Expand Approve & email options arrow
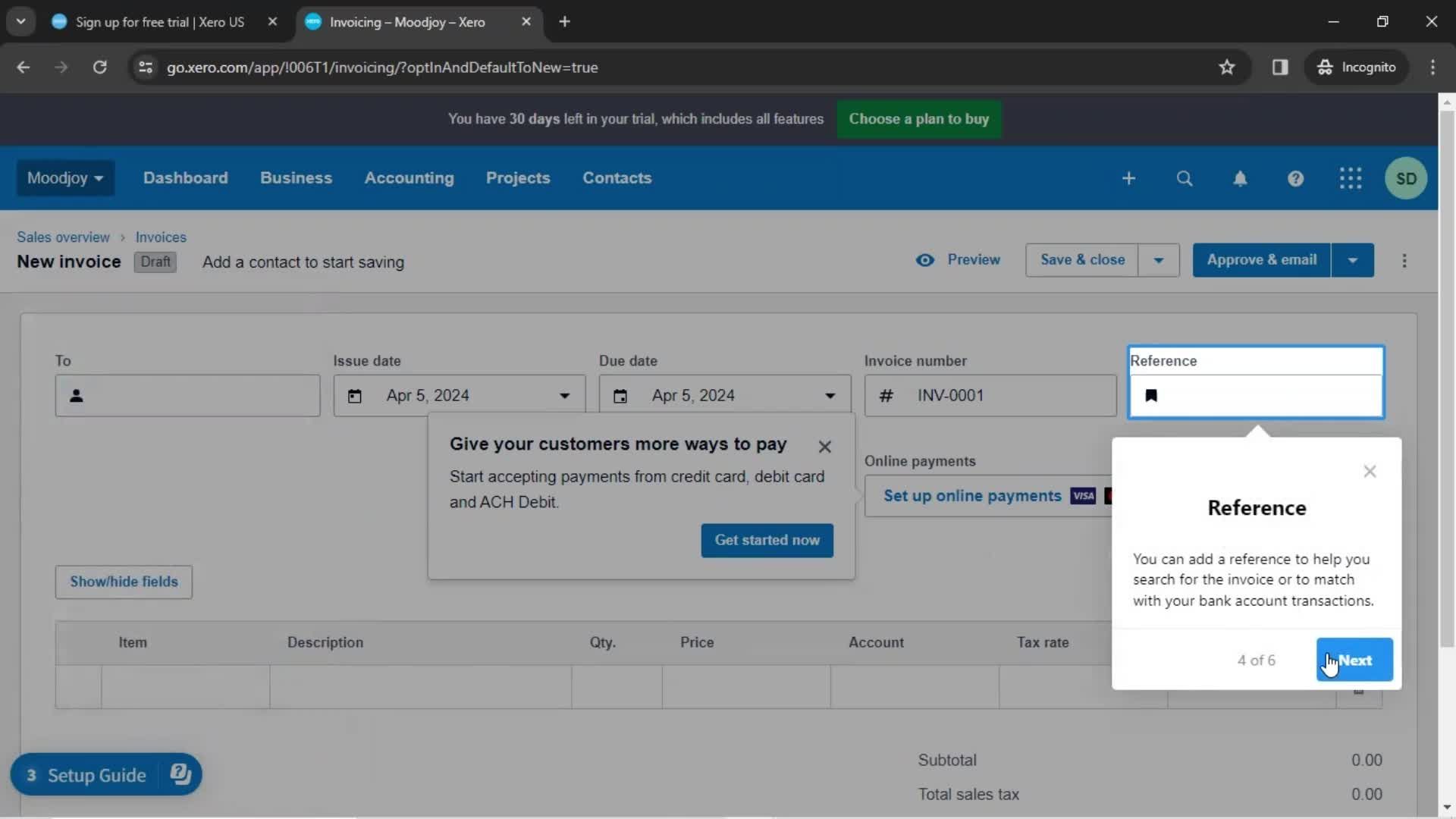Viewport: 1456px width, 819px height. tap(1353, 260)
